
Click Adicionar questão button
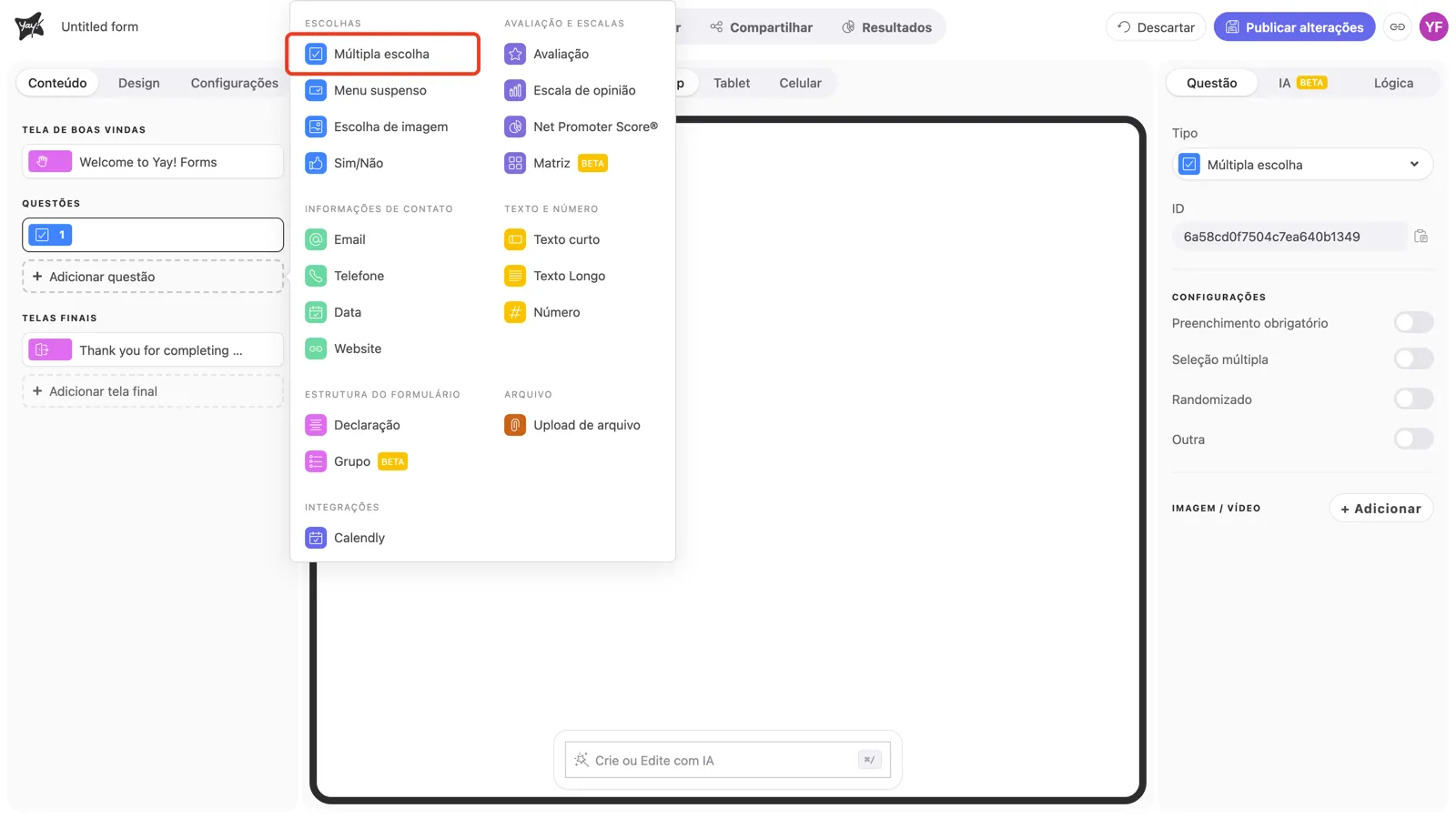pyautogui.click(x=153, y=277)
